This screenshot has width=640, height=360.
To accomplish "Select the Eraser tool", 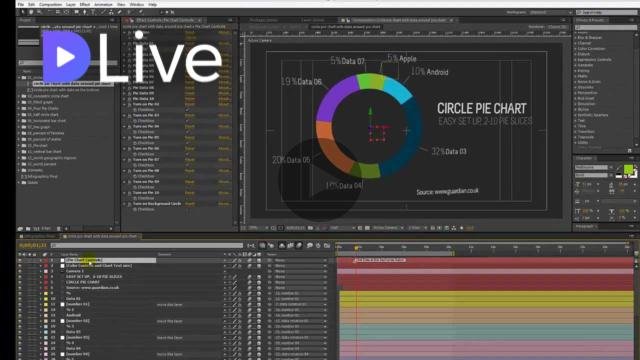I will click(x=120, y=12).
